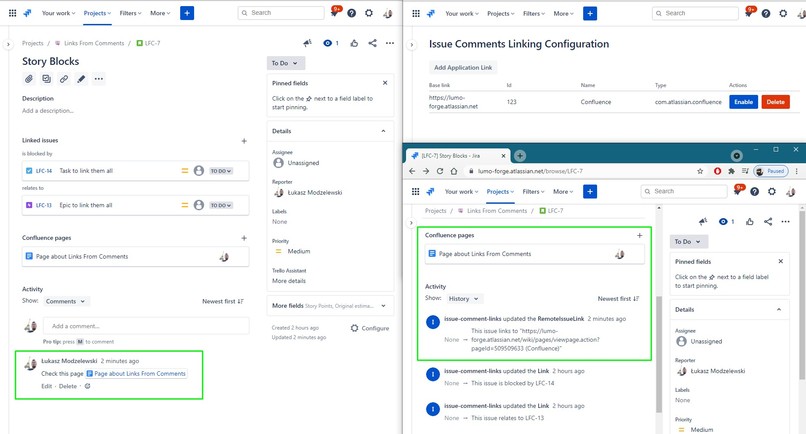Image resolution: width=806 pixels, height=434 pixels.
Task: Click home button in Chrome toolbar
Action: pos(454,171)
